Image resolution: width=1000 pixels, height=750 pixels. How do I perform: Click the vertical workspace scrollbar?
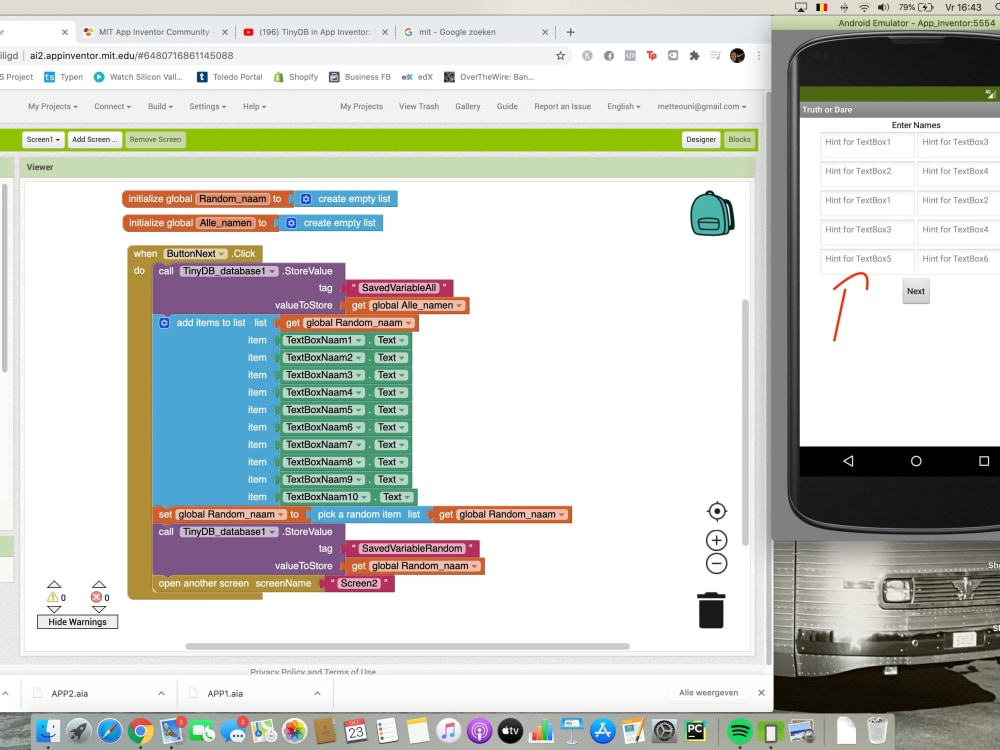[745, 423]
